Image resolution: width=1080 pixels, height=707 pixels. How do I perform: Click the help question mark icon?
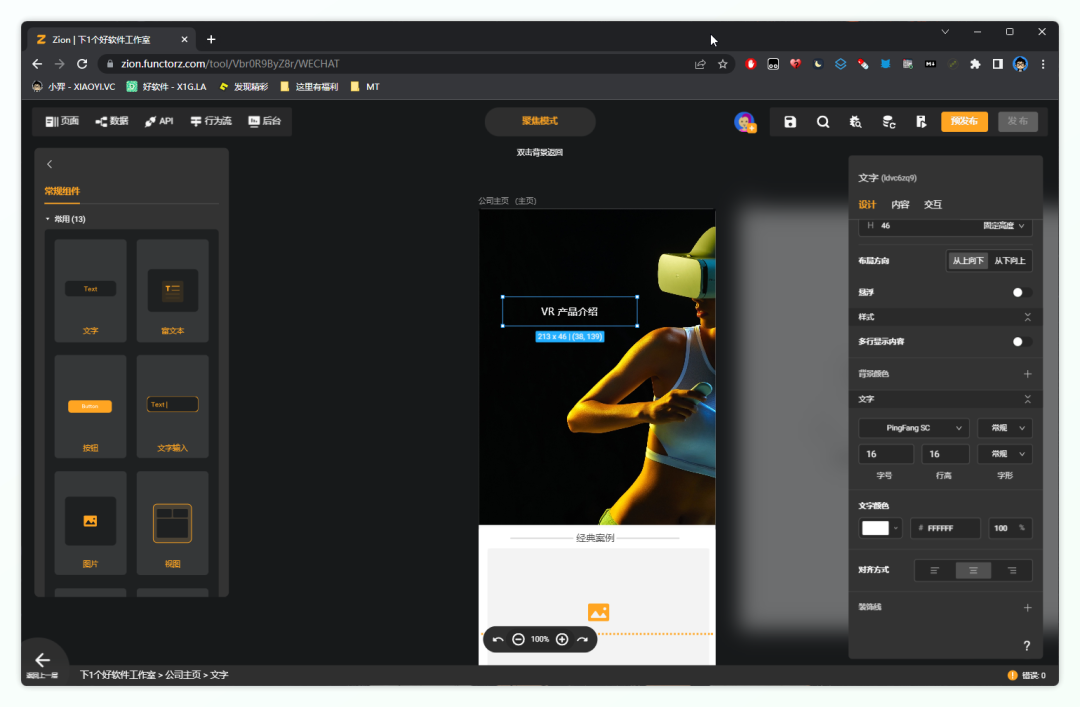click(1026, 646)
